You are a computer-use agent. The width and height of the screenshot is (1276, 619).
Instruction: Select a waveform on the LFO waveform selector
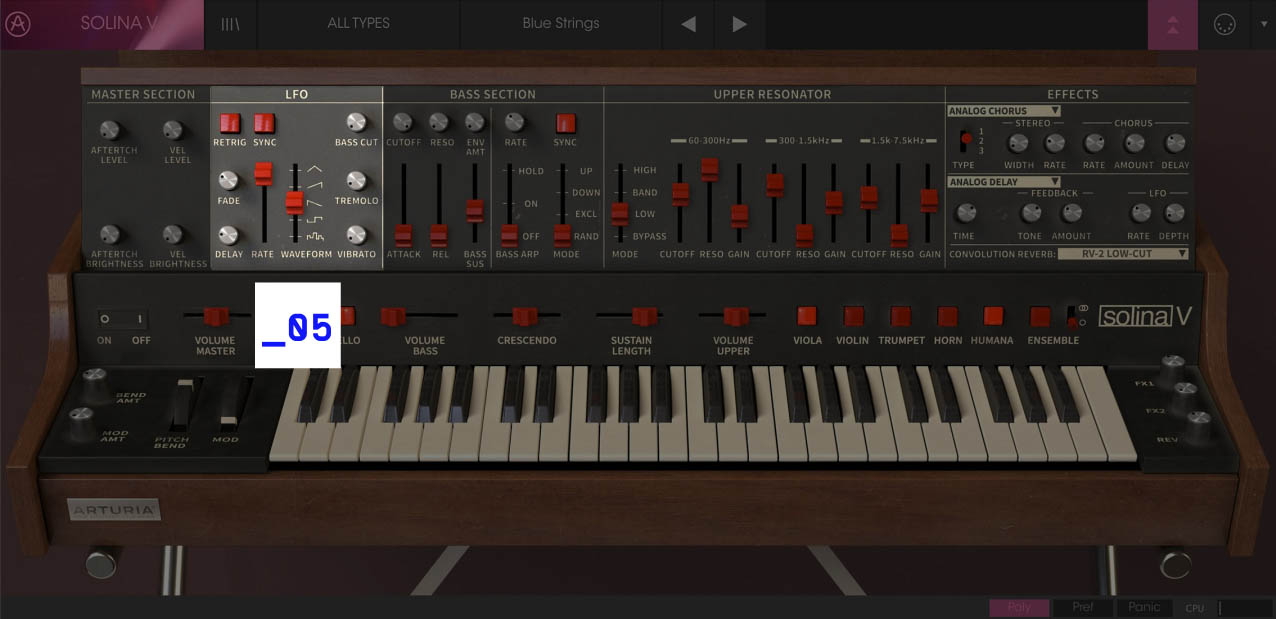coord(293,202)
